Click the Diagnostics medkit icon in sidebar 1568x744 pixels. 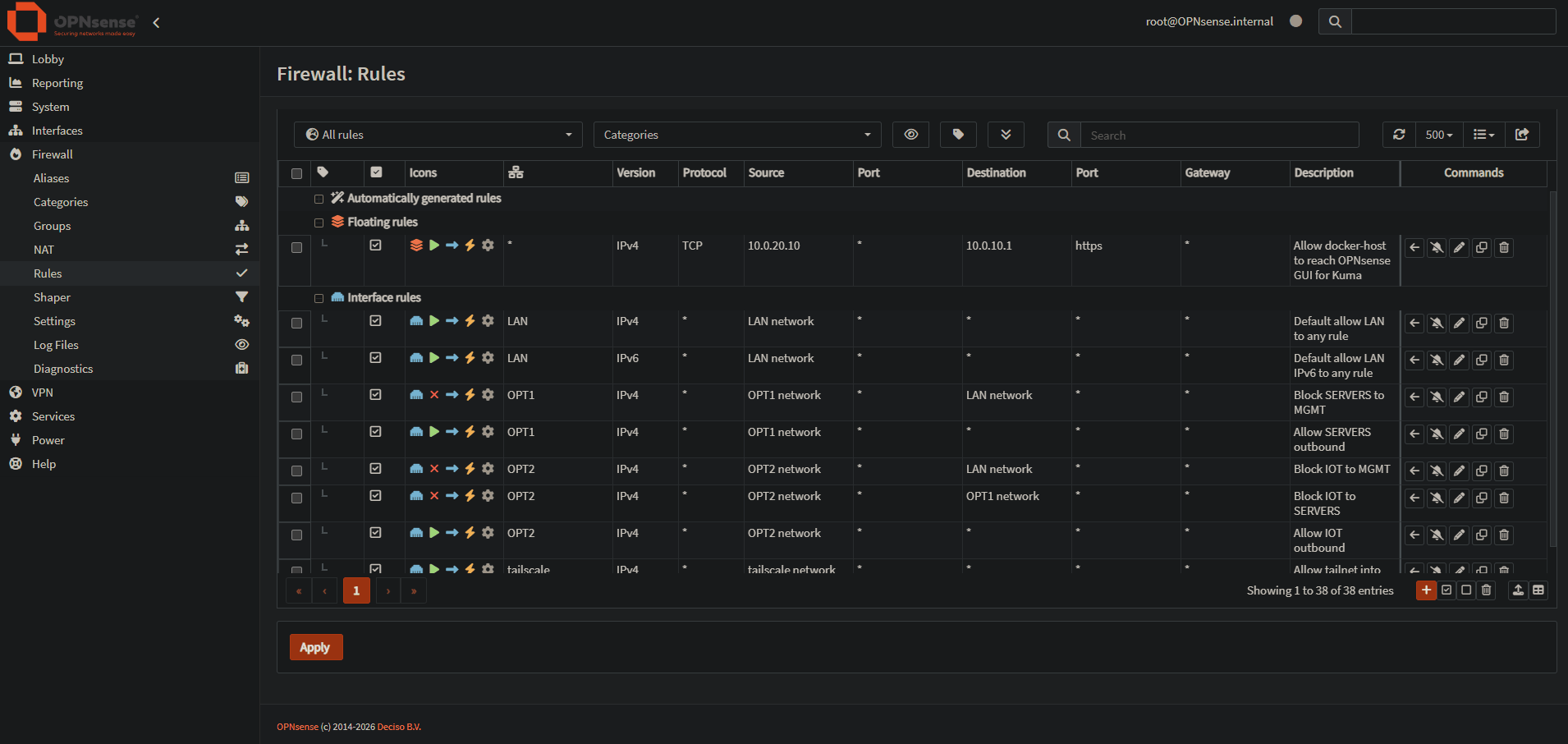point(241,369)
